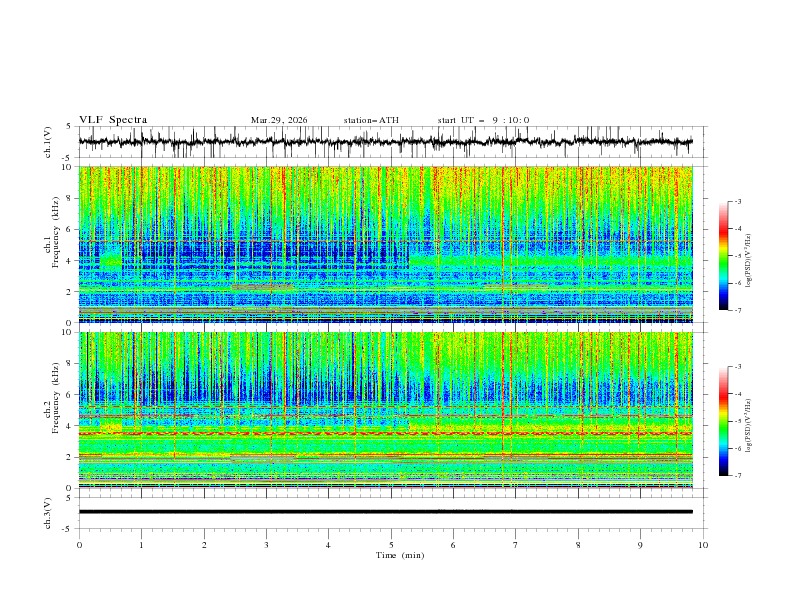Click the ch.2 spectrogram panel
792x612 pixels.
(x=386, y=410)
